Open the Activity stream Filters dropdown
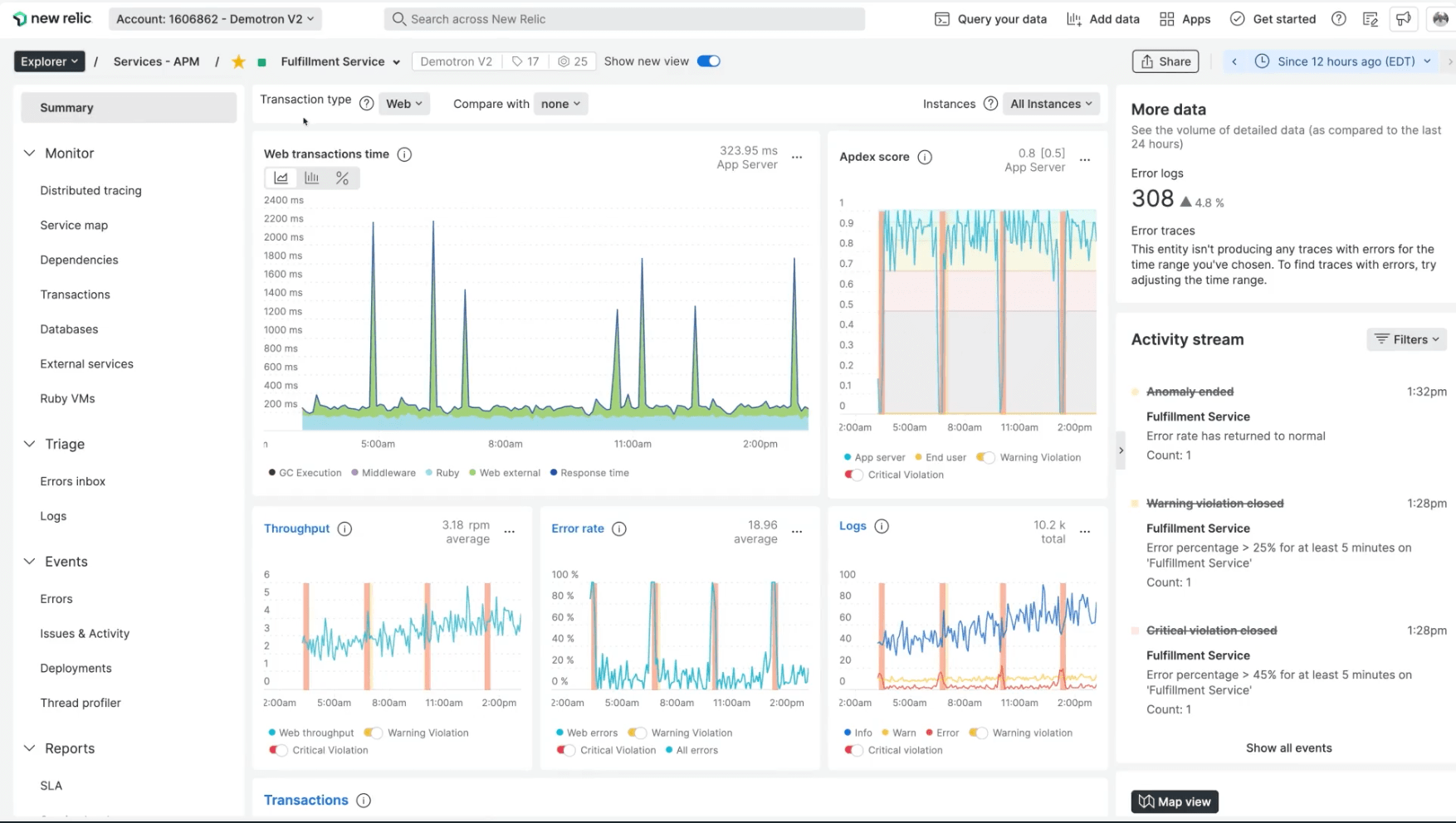Image resolution: width=1456 pixels, height=823 pixels. click(1406, 339)
